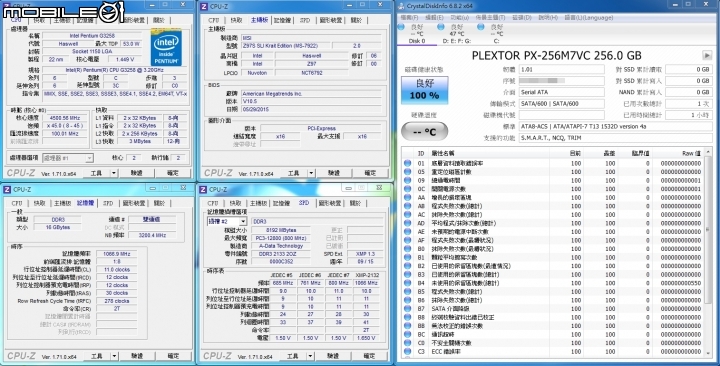Expand tools arrow in CPU-Z Memory window
The image size is (720, 366).
114,356
